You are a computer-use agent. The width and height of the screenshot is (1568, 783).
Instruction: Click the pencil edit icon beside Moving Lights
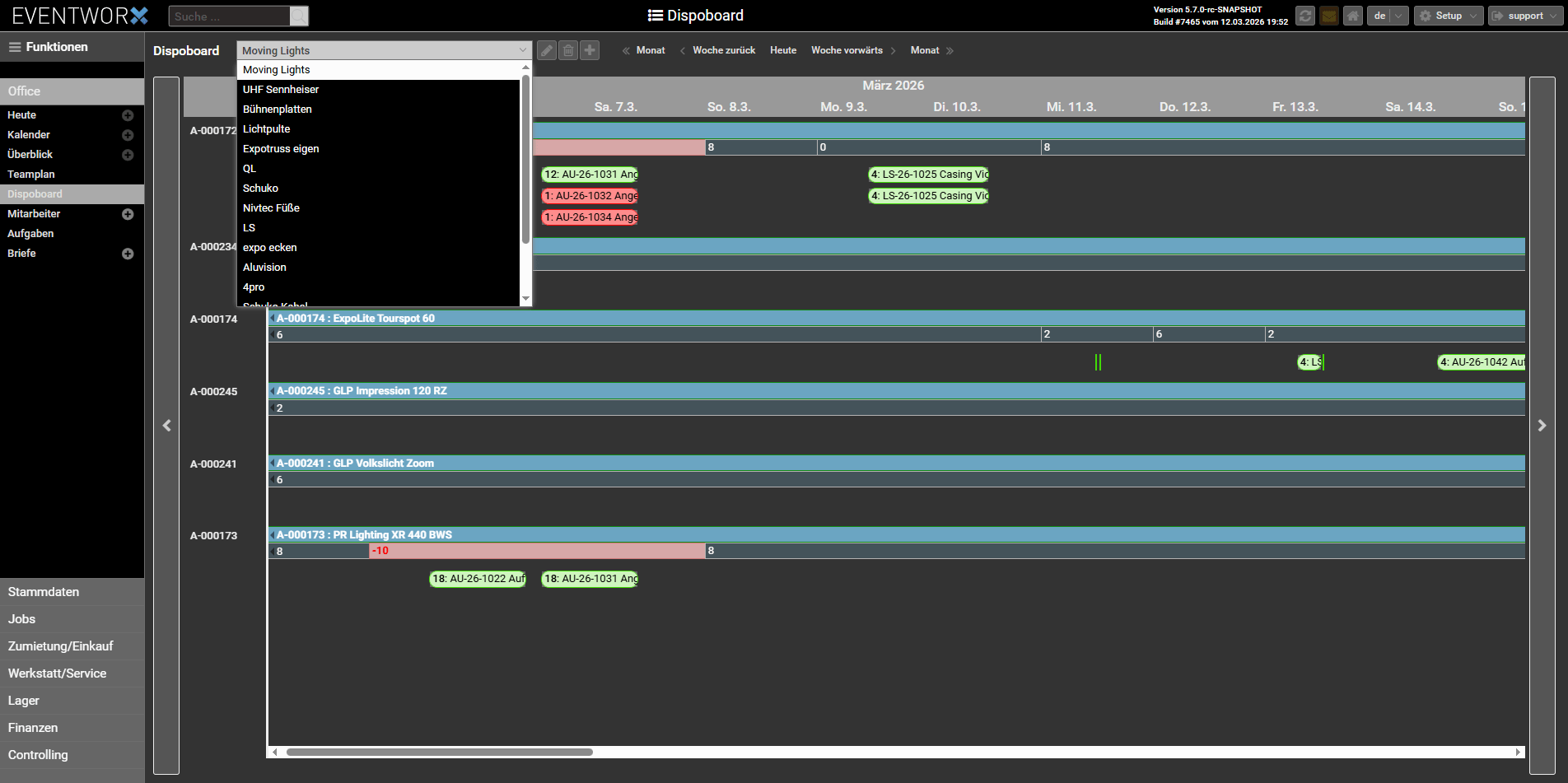point(547,50)
